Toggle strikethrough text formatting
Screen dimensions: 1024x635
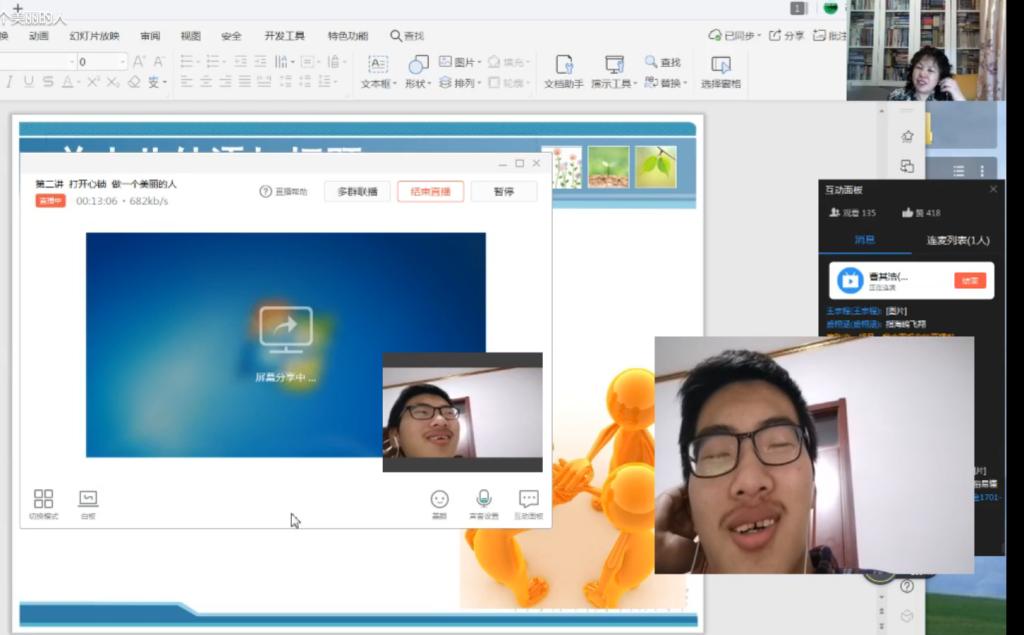48,82
